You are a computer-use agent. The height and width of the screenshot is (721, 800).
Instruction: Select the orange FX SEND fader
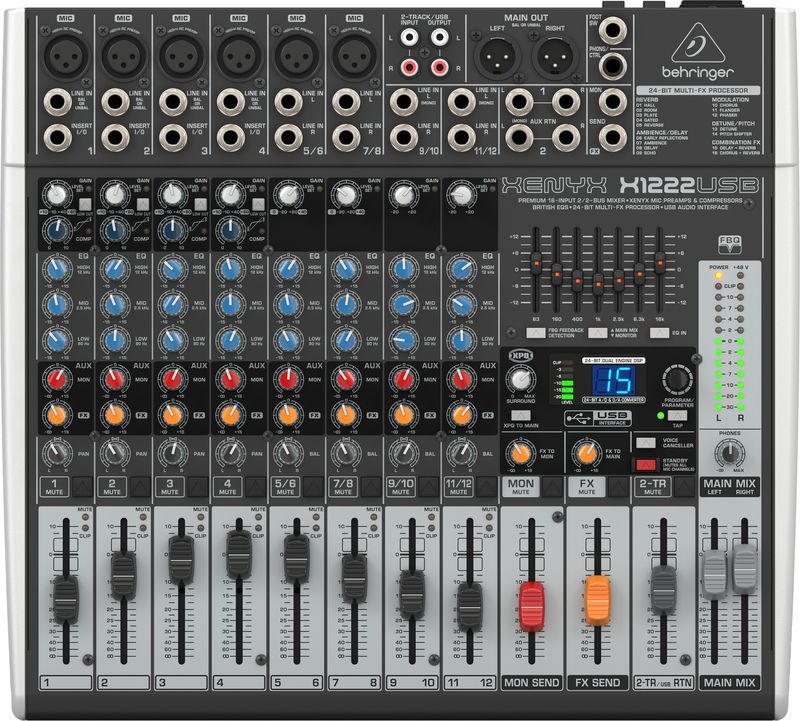click(x=597, y=599)
